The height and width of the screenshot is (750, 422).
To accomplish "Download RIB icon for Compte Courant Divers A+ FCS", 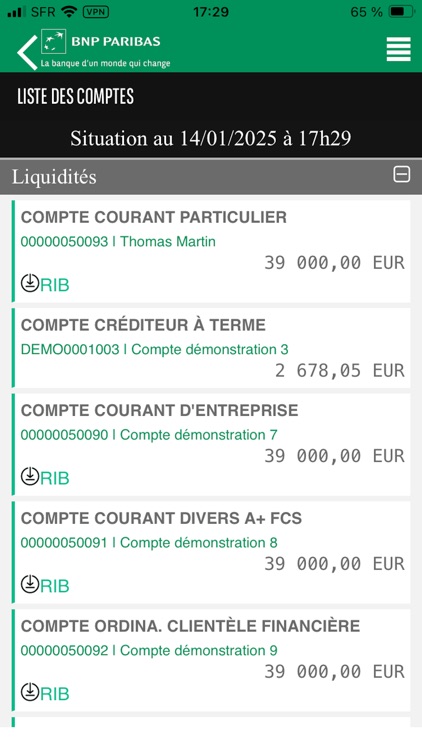I will tap(30, 584).
